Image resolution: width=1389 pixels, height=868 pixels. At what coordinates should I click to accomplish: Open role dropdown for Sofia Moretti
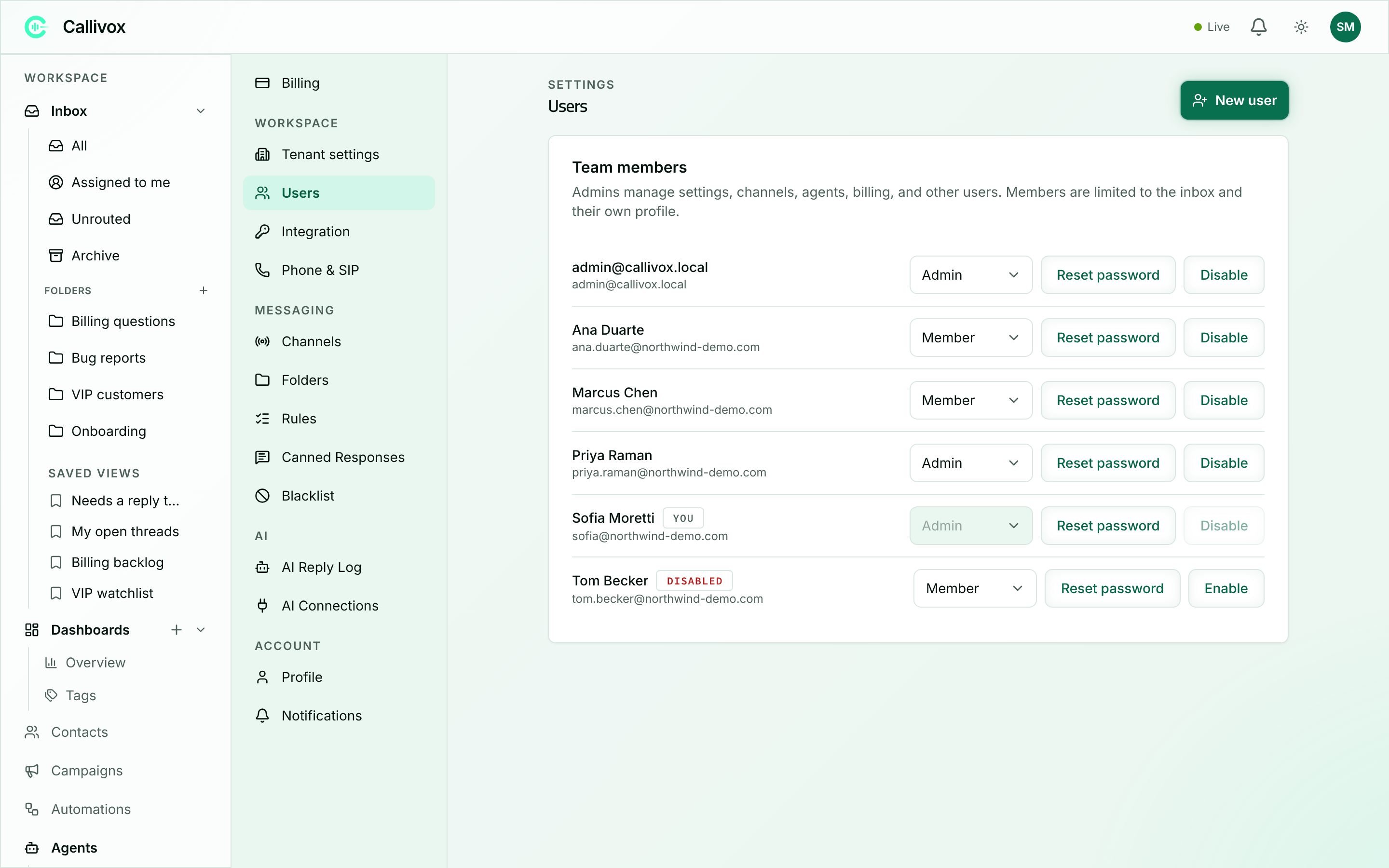(970, 525)
